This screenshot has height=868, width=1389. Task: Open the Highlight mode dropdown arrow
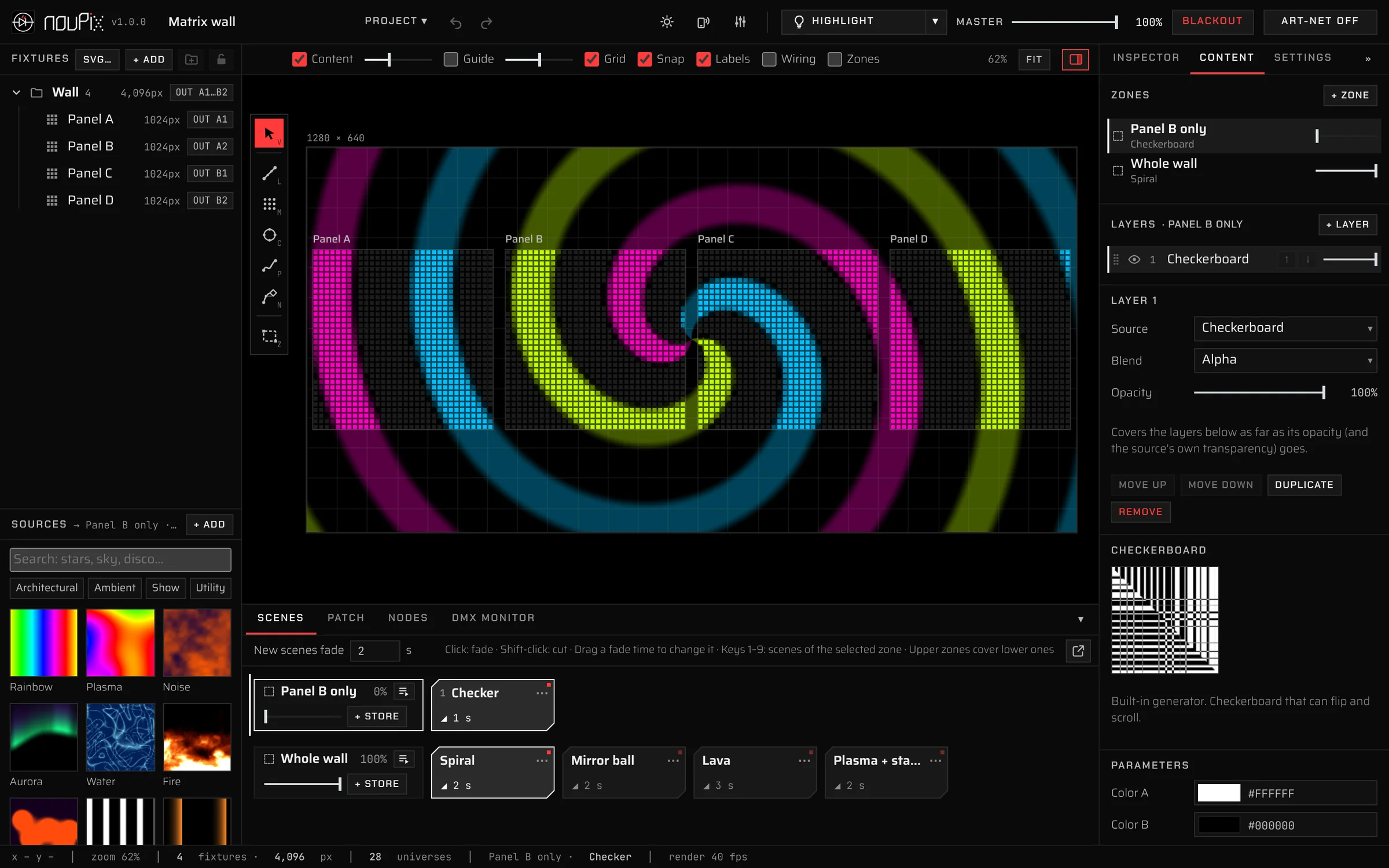[935, 21]
